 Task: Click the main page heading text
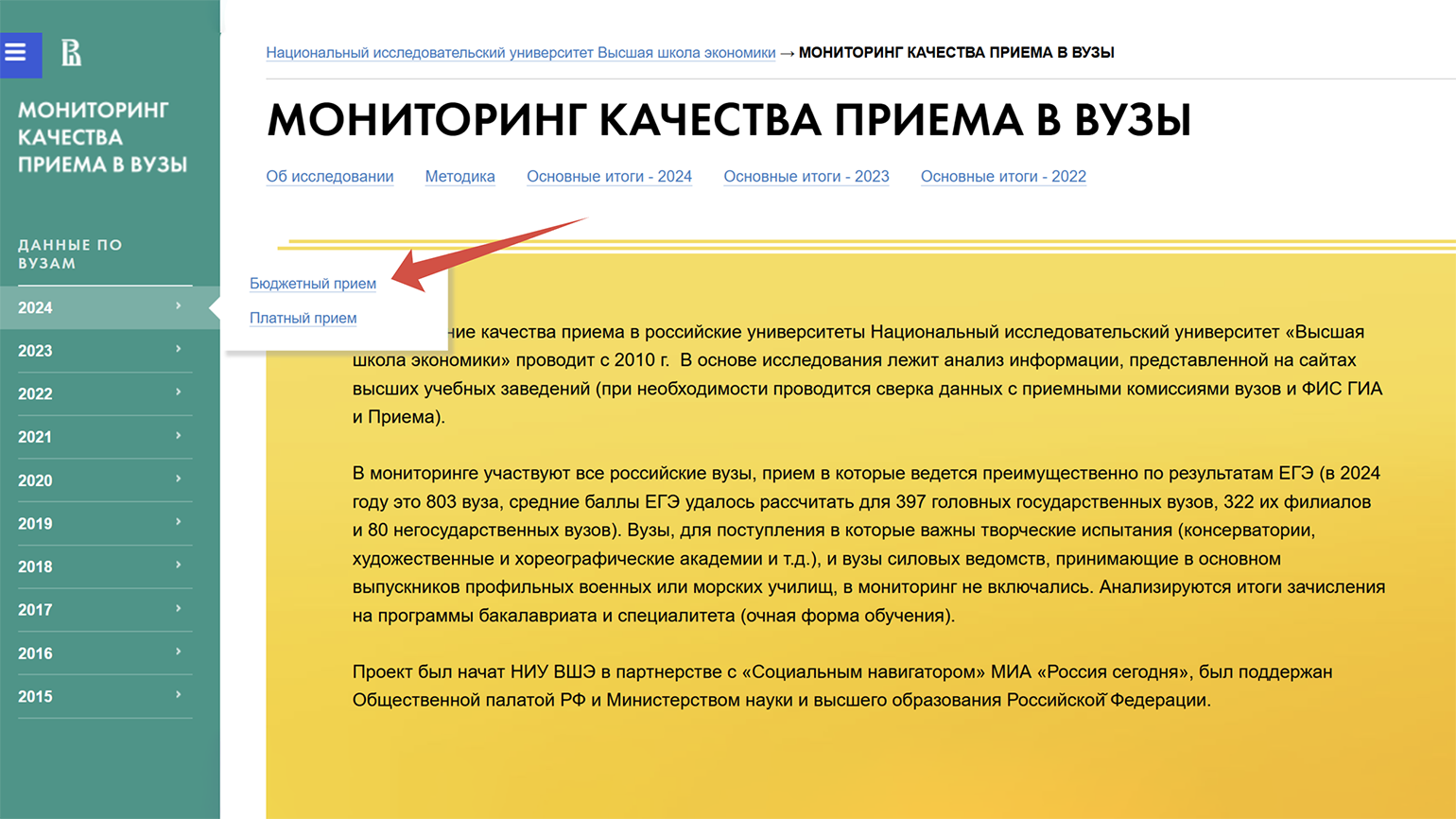[x=729, y=120]
